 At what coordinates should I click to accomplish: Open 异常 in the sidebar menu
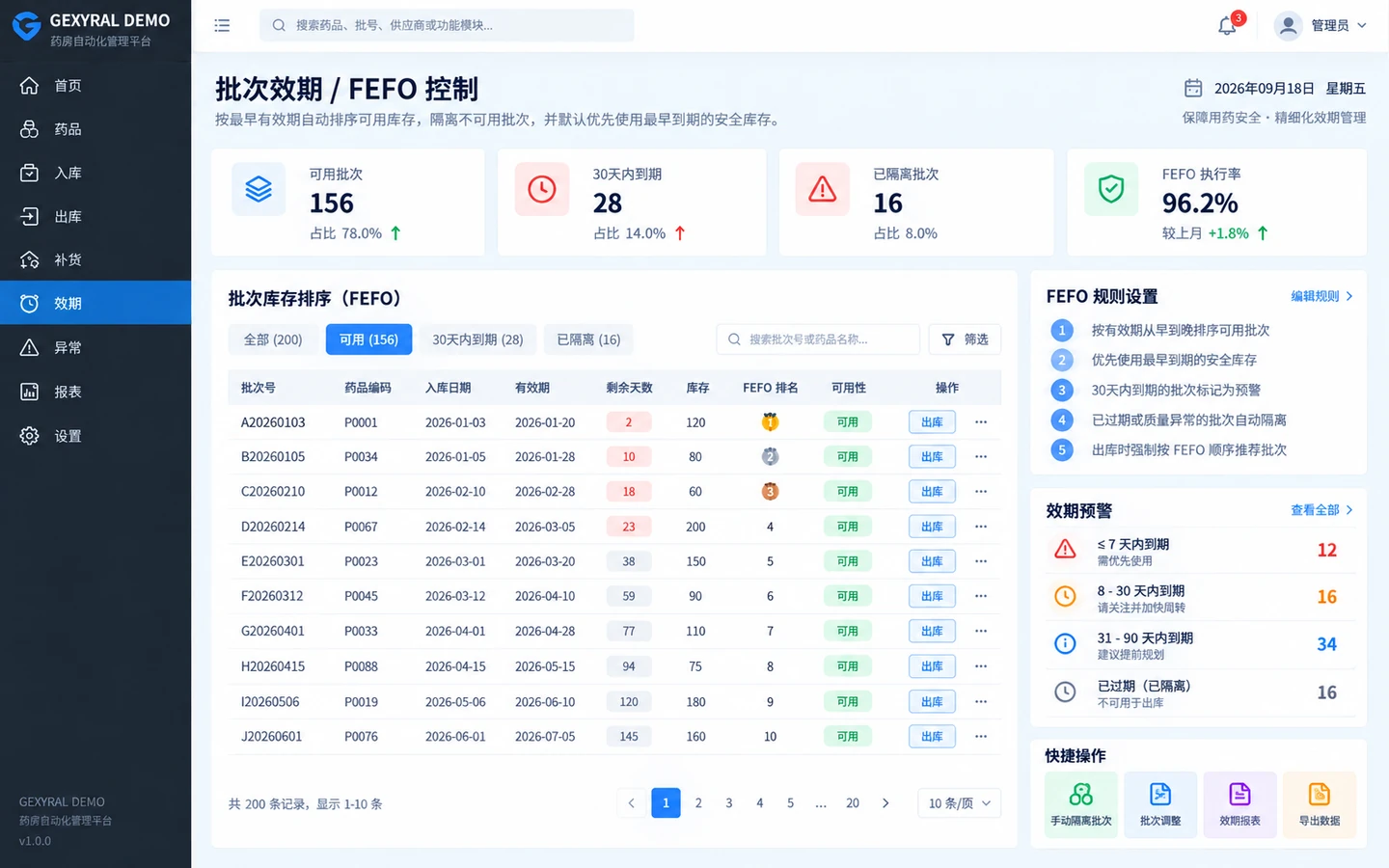click(95, 347)
